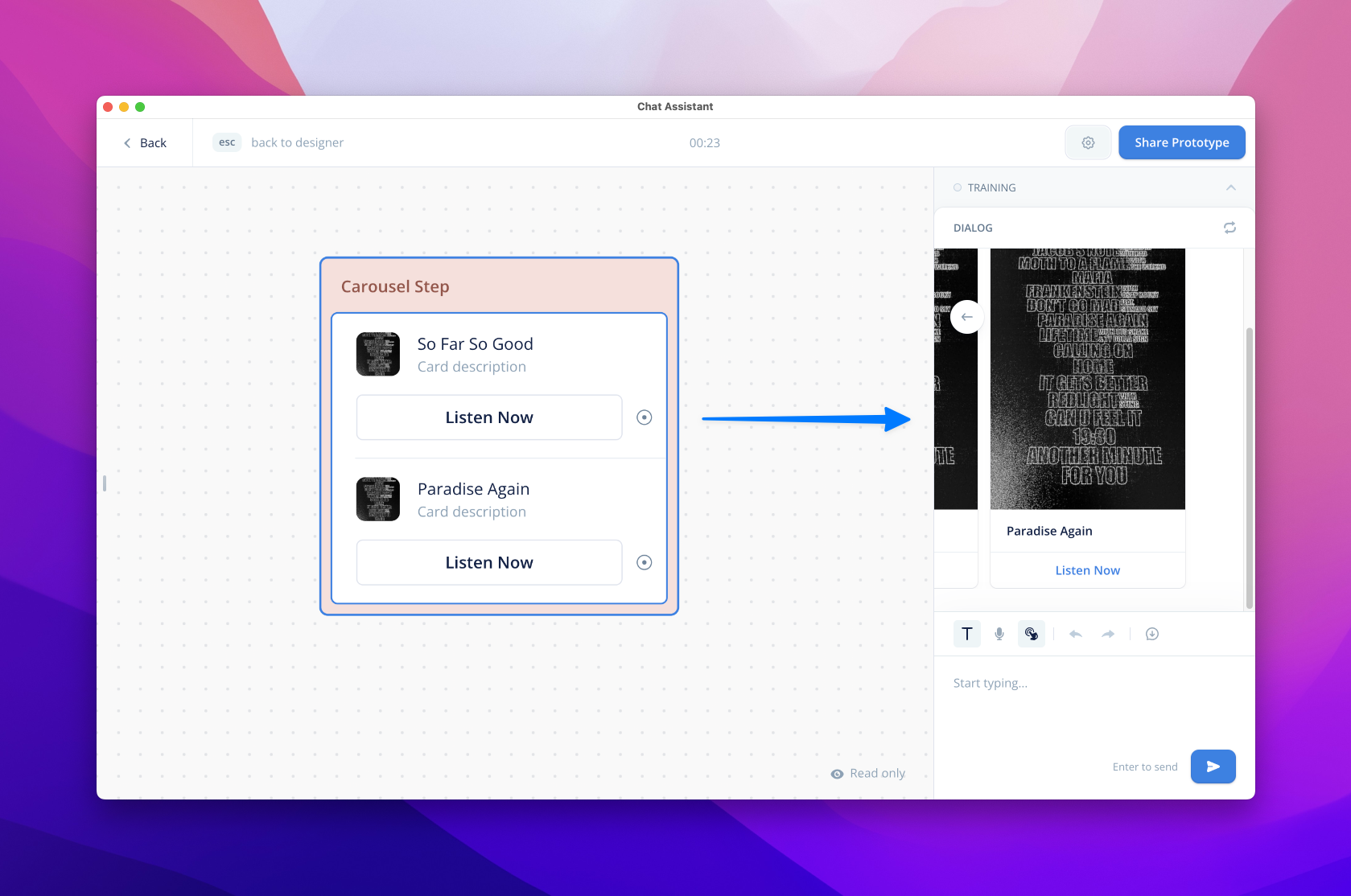Reset the dialog with refresh icon
The width and height of the screenshot is (1351, 896).
[x=1229, y=228]
